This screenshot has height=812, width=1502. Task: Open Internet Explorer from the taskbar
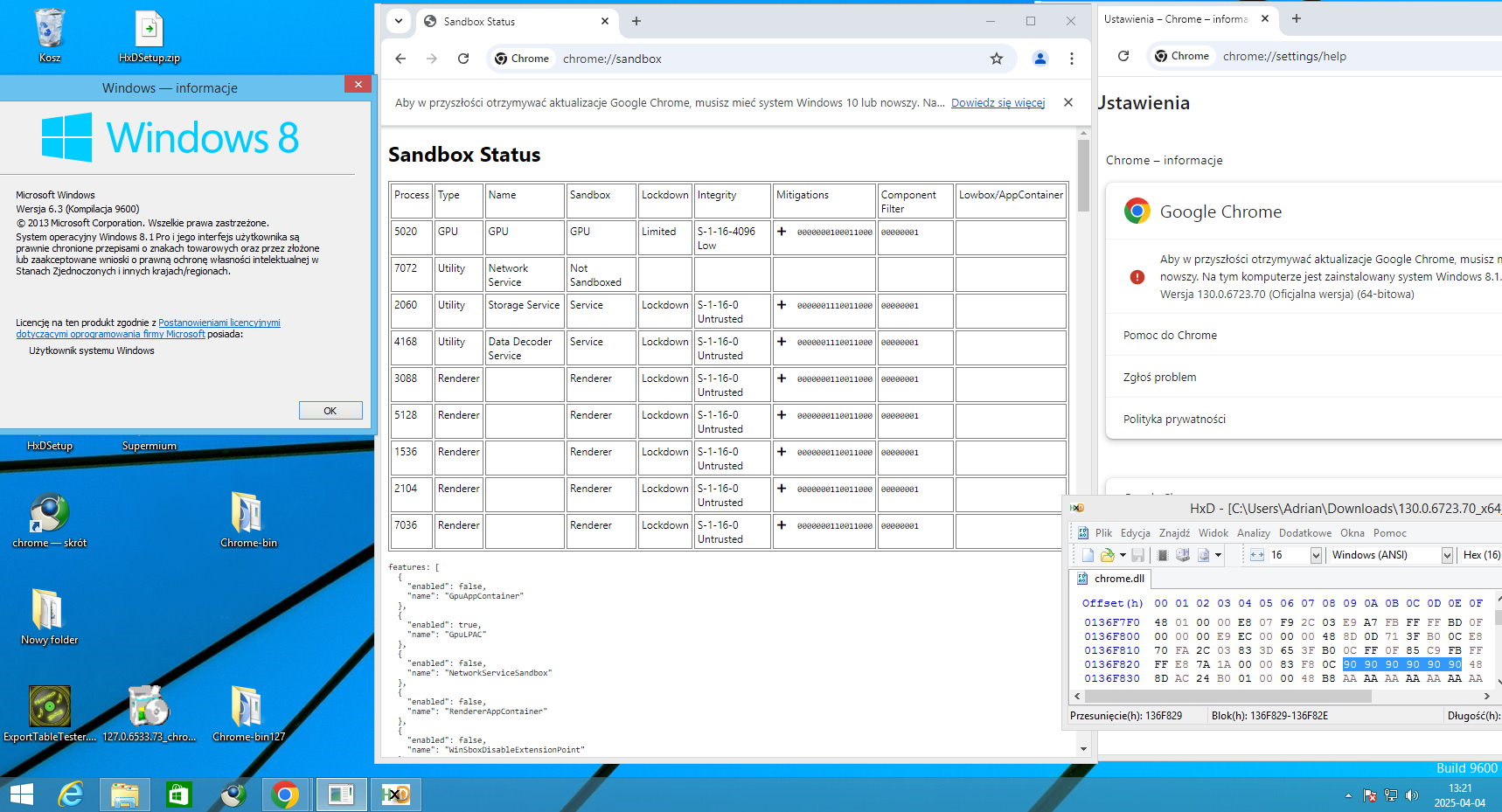71,795
